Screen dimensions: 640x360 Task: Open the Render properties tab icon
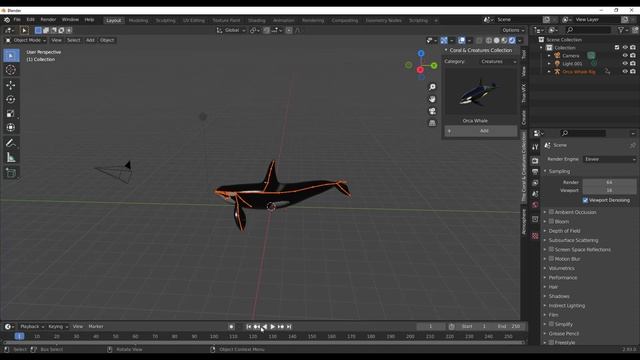pos(535,161)
